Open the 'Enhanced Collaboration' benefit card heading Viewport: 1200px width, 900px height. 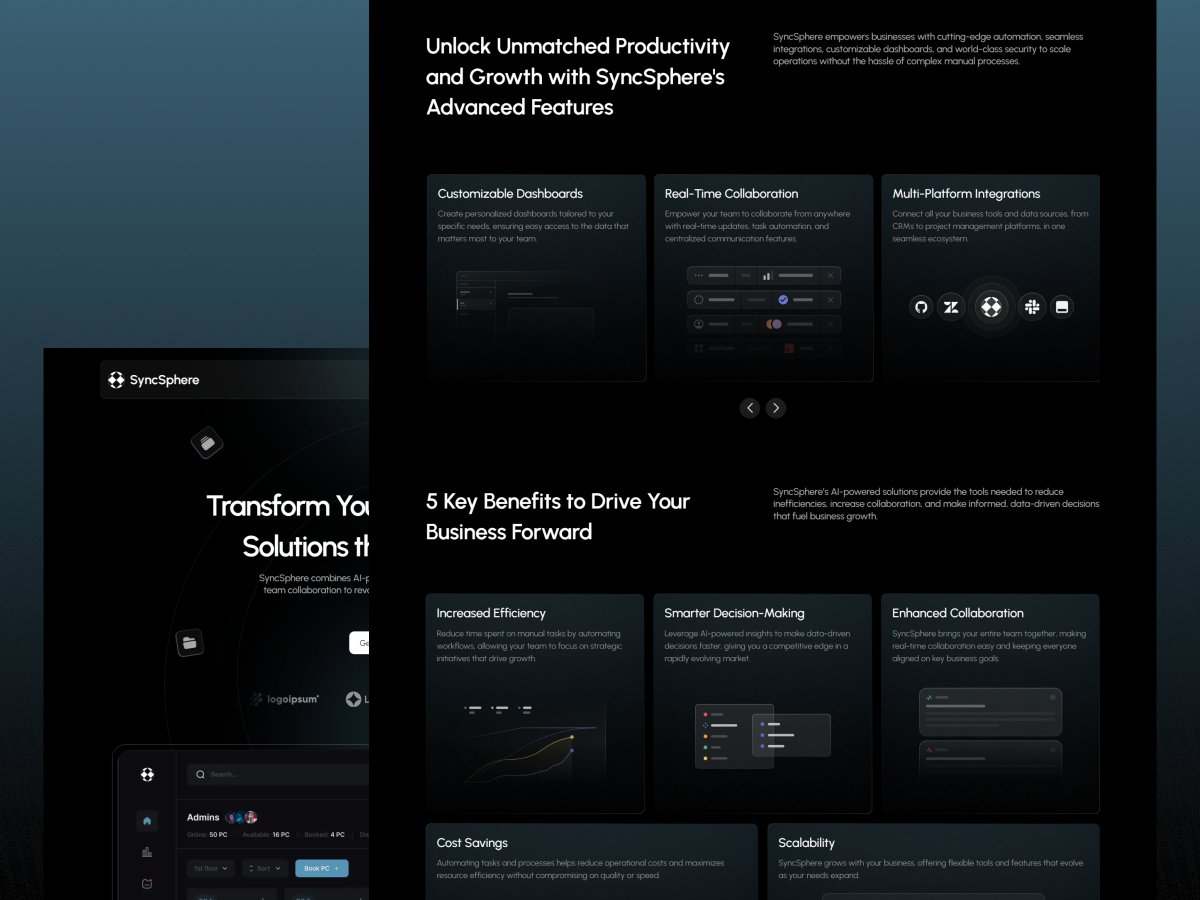[x=958, y=613]
